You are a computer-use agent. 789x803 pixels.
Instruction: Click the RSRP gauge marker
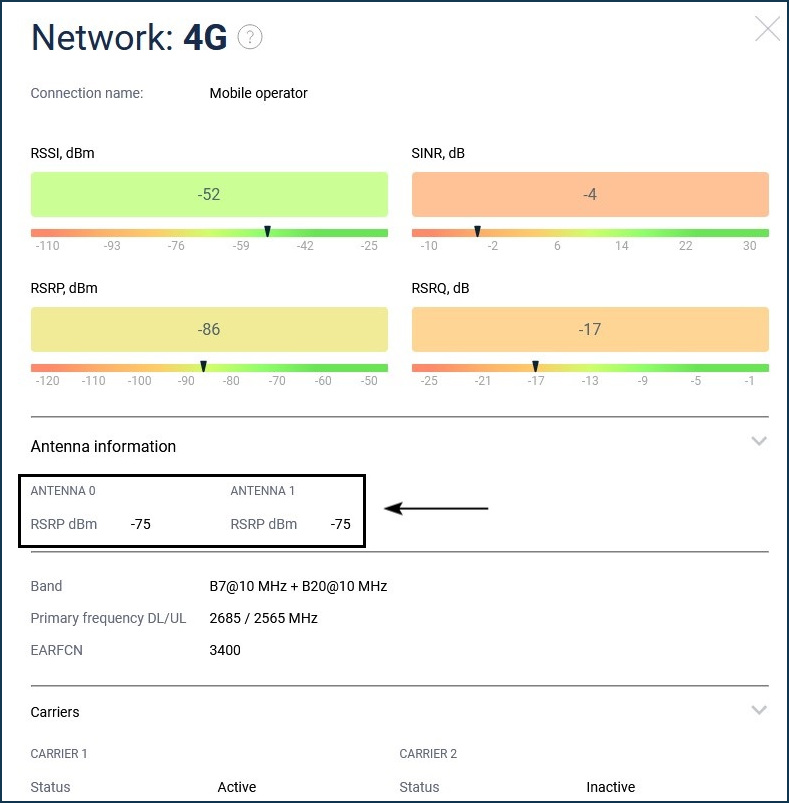coord(203,367)
